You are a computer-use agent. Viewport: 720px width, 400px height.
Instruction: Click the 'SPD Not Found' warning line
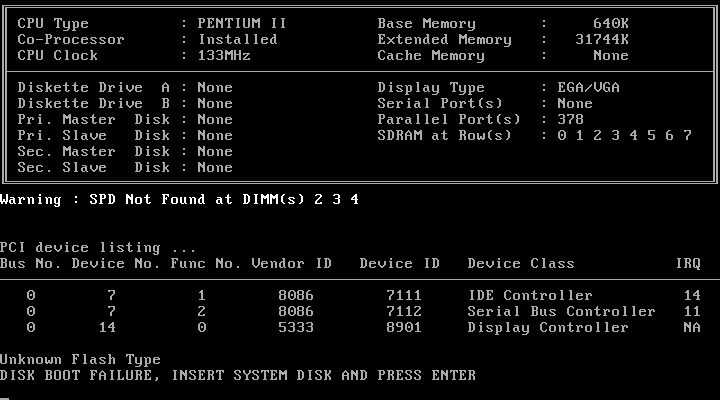179,199
